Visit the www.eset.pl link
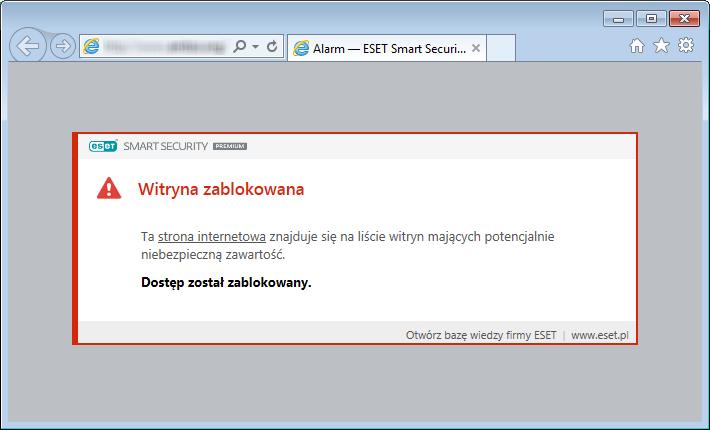 (600, 335)
